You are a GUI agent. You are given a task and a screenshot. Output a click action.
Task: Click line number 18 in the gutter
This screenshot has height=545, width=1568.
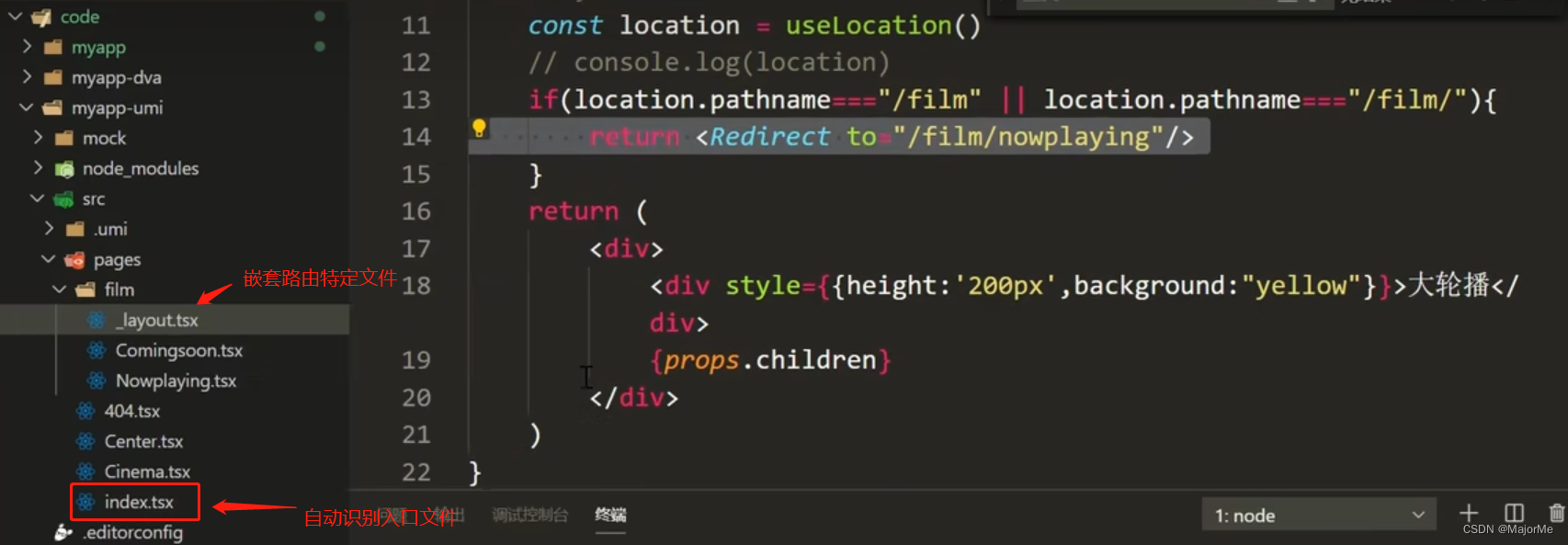coord(415,286)
